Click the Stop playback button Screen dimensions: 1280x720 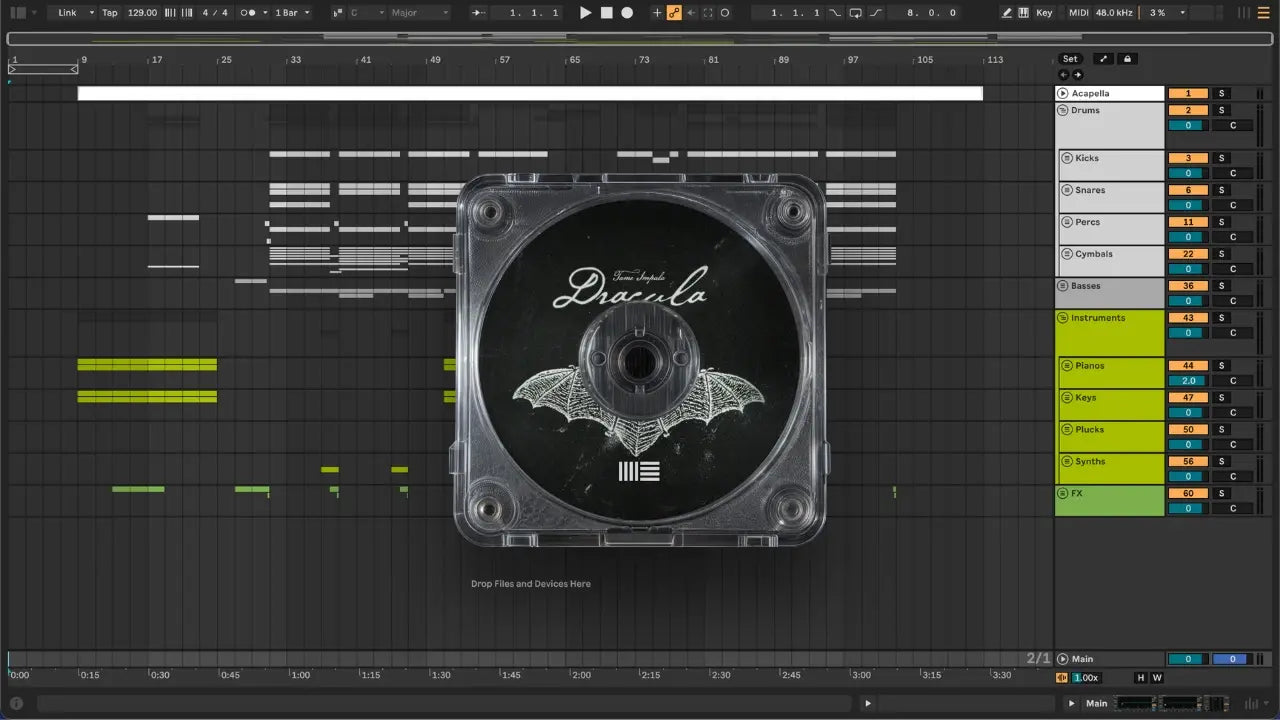point(606,13)
